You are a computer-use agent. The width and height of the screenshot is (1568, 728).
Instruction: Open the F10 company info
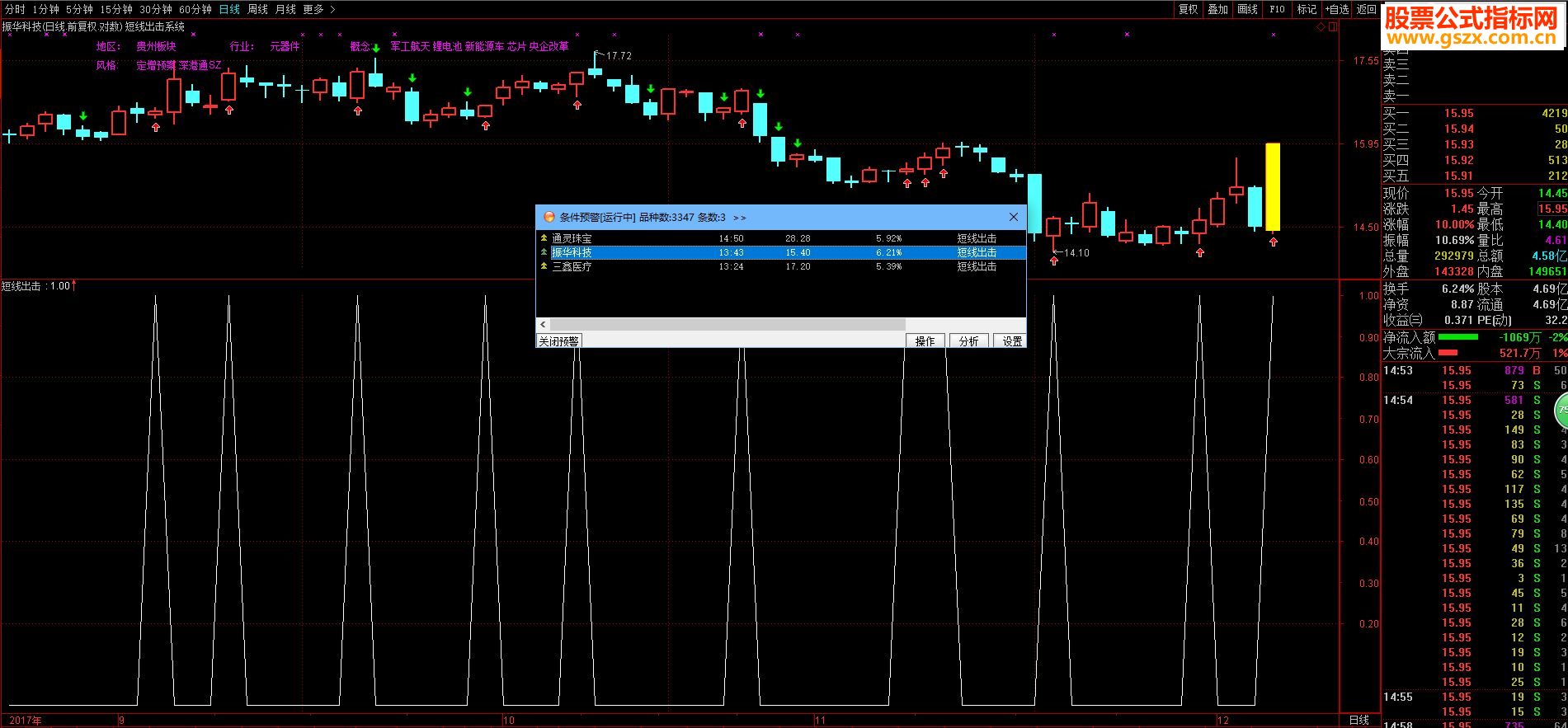click(x=1277, y=9)
